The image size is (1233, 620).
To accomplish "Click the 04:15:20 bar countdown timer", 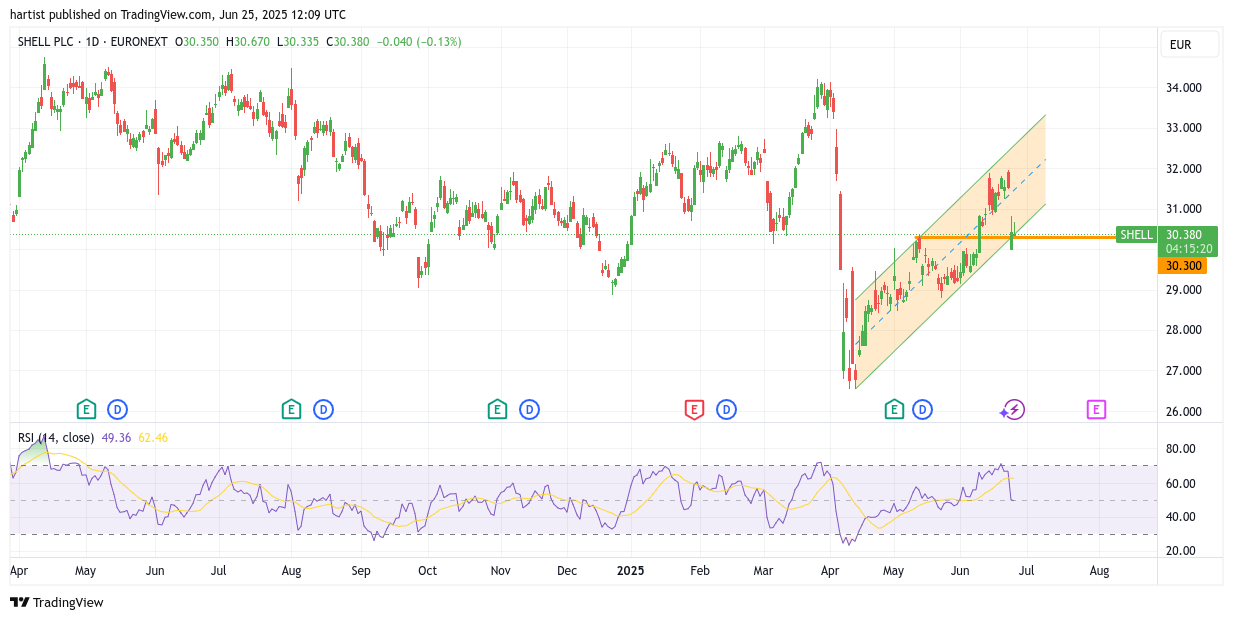I will click(1188, 248).
